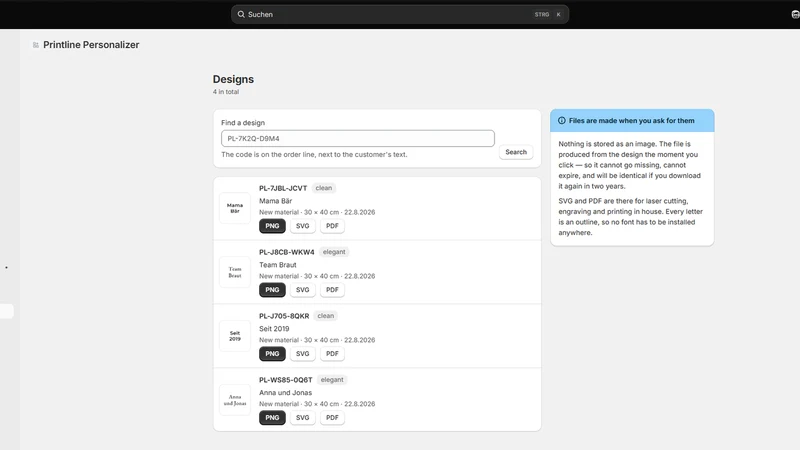Open the Seit 2019 thumbnail preview
Image resolution: width=800 pixels, height=450 pixels.
pyautogui.click(x=235, y=336)
